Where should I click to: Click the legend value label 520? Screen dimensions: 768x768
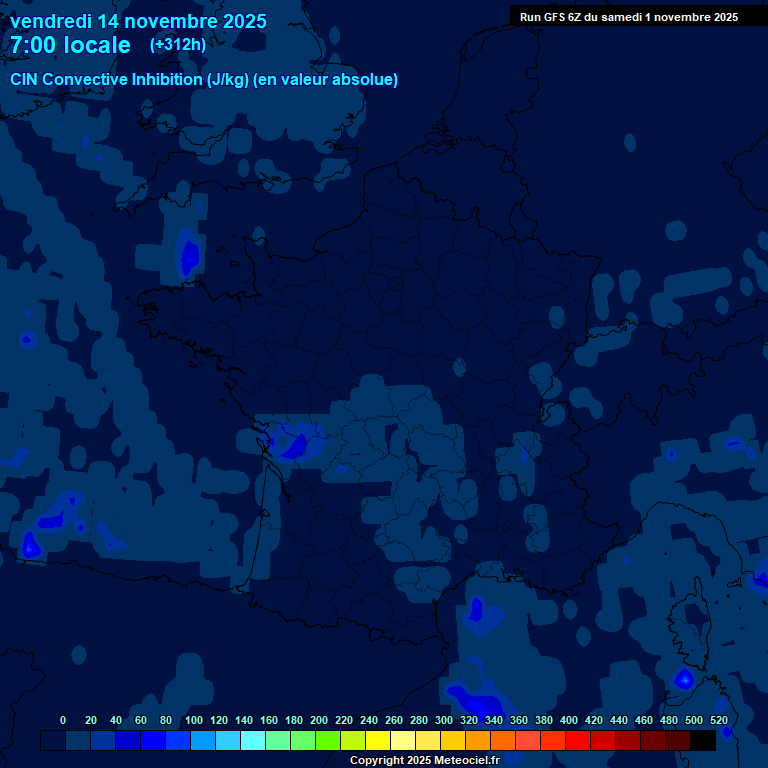[x=718, y=720]
